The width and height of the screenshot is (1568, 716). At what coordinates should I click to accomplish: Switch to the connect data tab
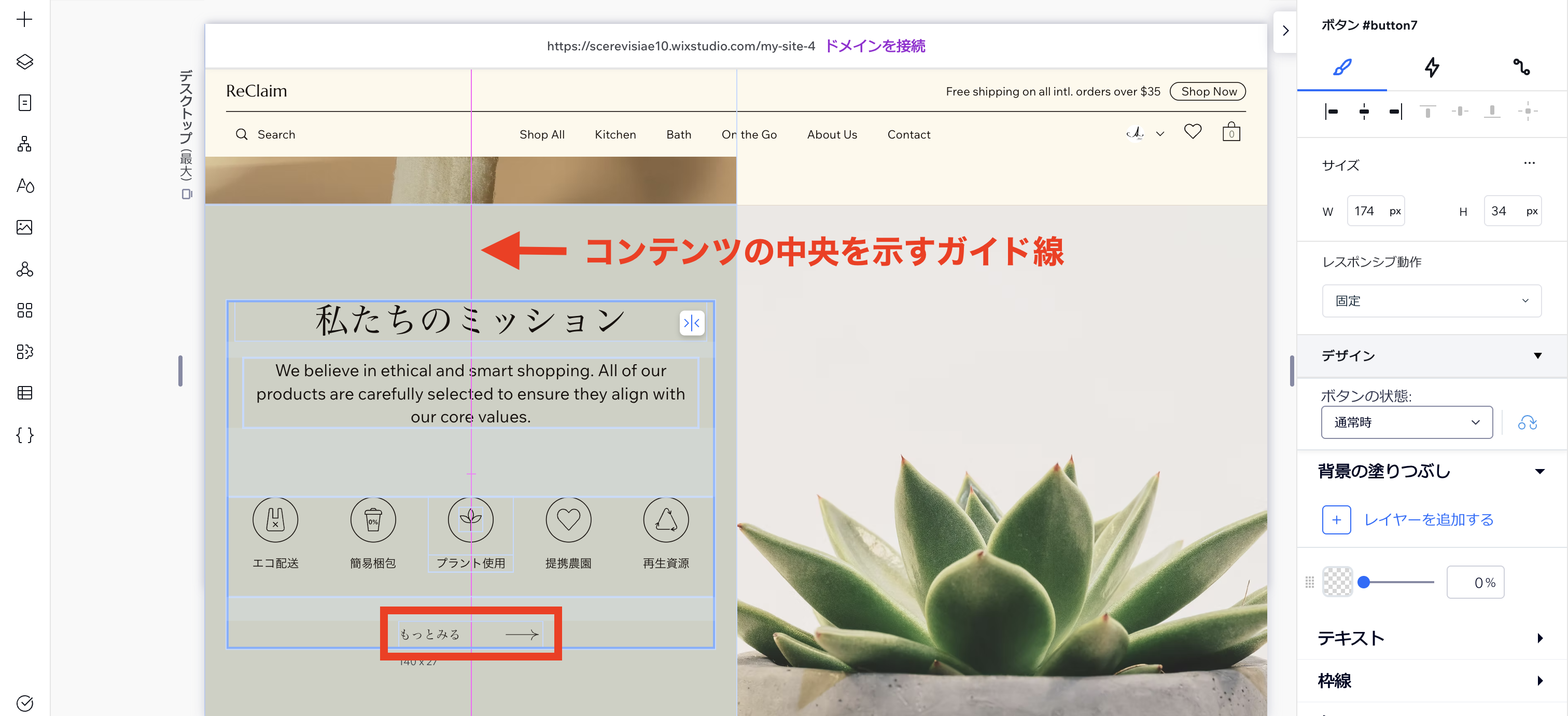(1522, 68)
